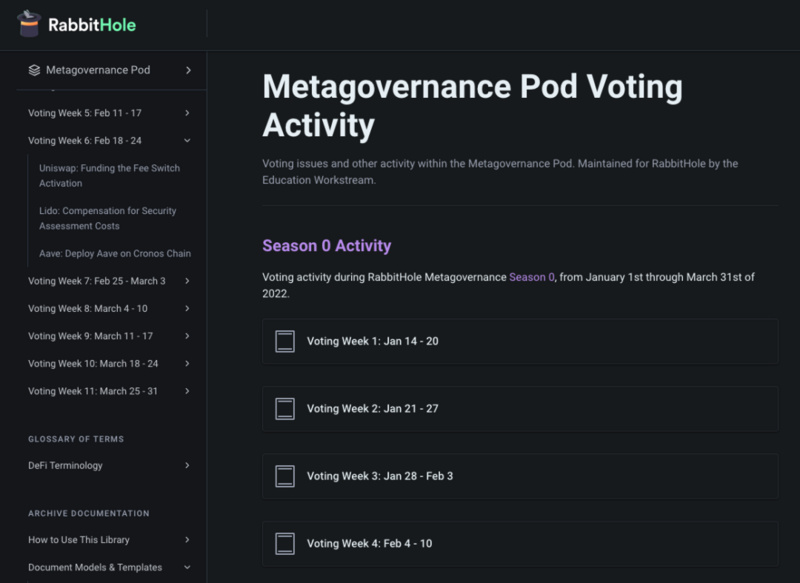Open How to Use This Library page

tap(79, 540)
